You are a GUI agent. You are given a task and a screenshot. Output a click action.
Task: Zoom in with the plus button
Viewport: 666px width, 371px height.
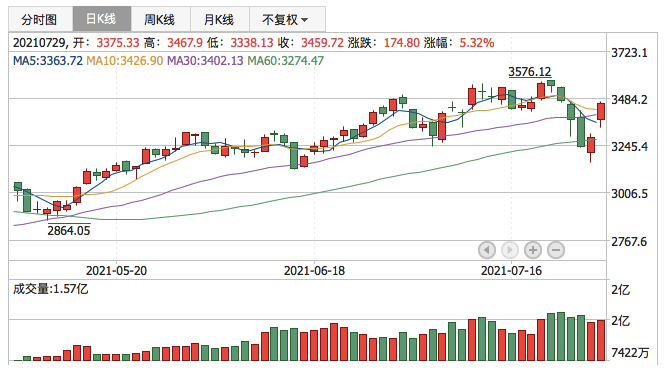pos(533,250)
